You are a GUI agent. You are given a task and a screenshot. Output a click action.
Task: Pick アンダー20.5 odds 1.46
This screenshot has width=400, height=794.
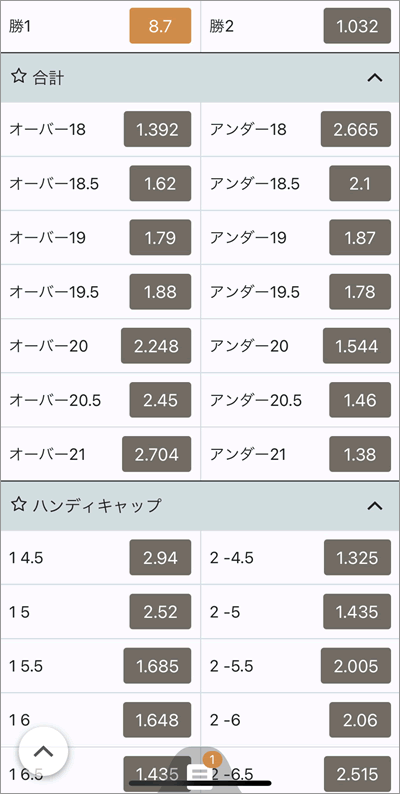pyautogui.click(x=359, y=400)
